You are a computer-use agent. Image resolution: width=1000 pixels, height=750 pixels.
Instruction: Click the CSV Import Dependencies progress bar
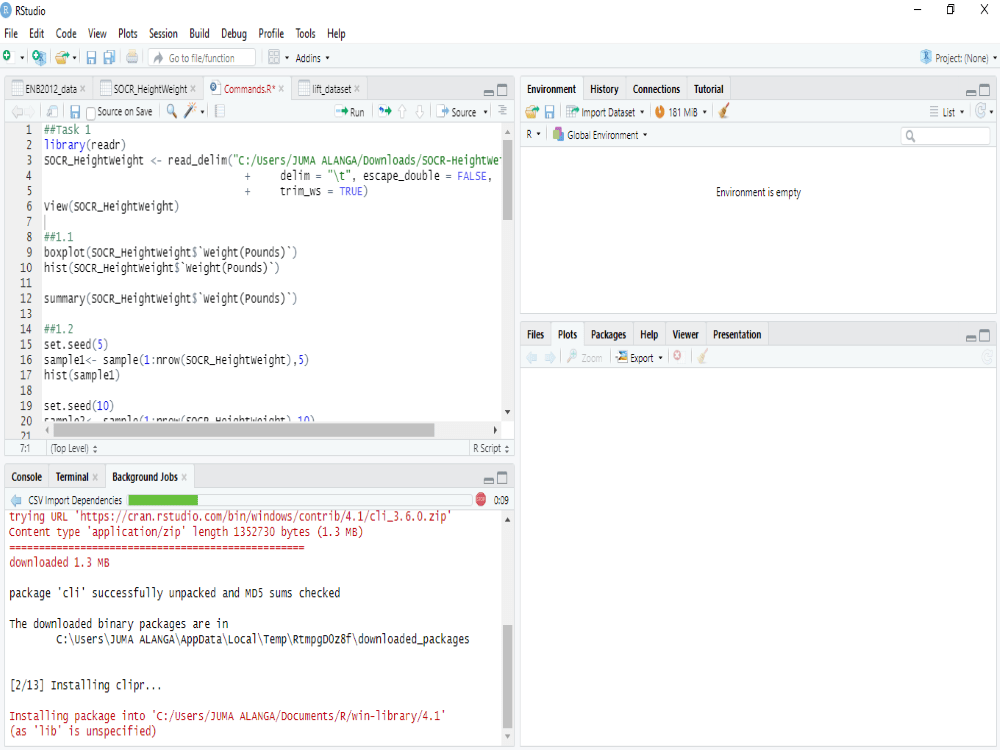coord(300,500)
